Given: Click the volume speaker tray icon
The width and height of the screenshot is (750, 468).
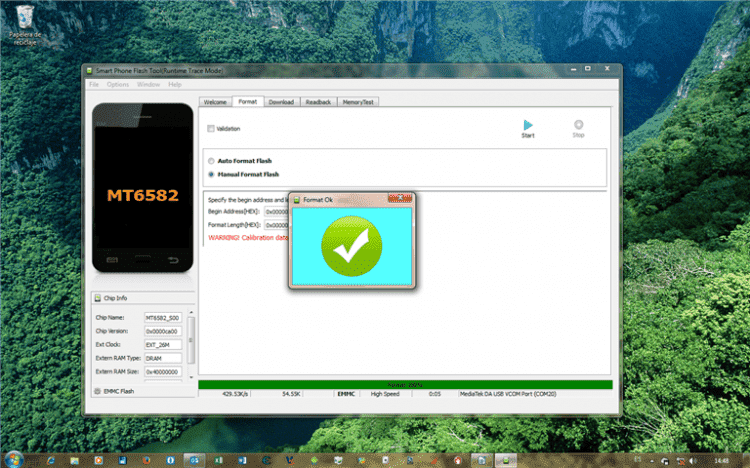Looking at the screenshot, I should point(692,461).
